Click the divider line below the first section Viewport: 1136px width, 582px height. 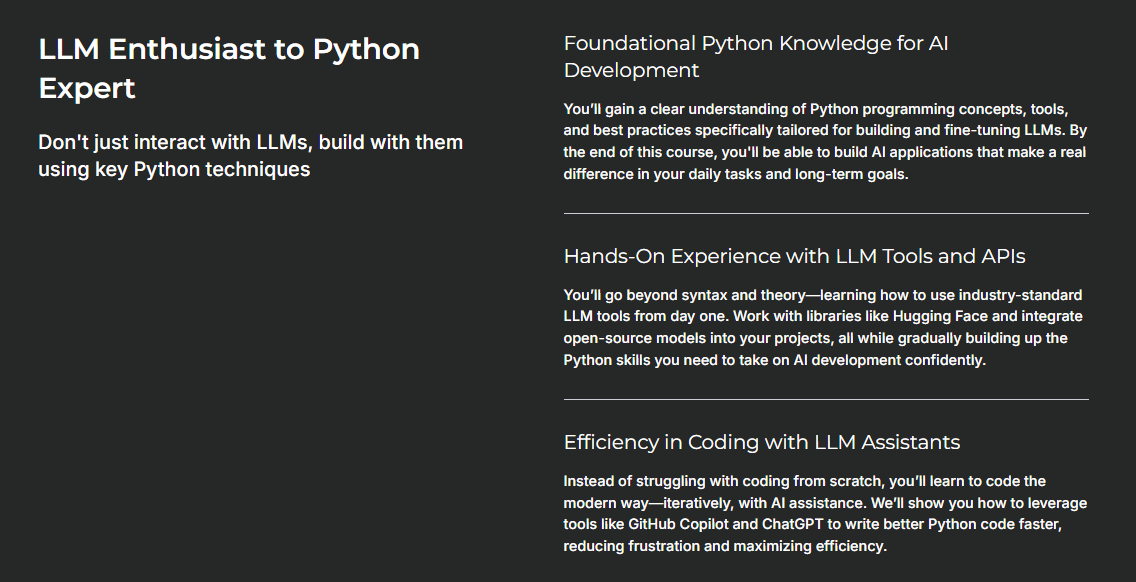[x=826, y=212]
